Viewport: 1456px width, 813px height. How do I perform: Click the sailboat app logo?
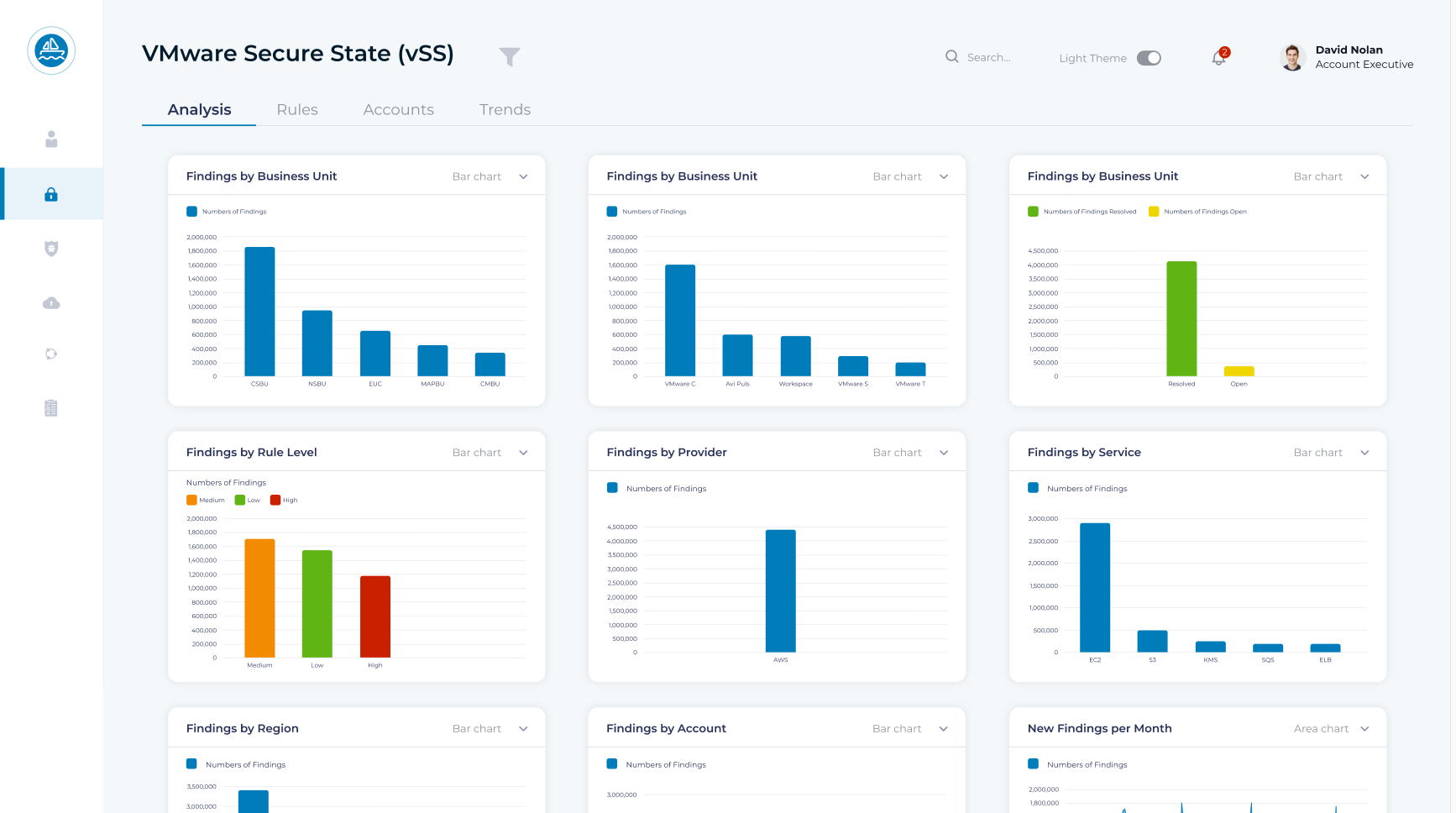pyautogui.click(x=51, y=50)
